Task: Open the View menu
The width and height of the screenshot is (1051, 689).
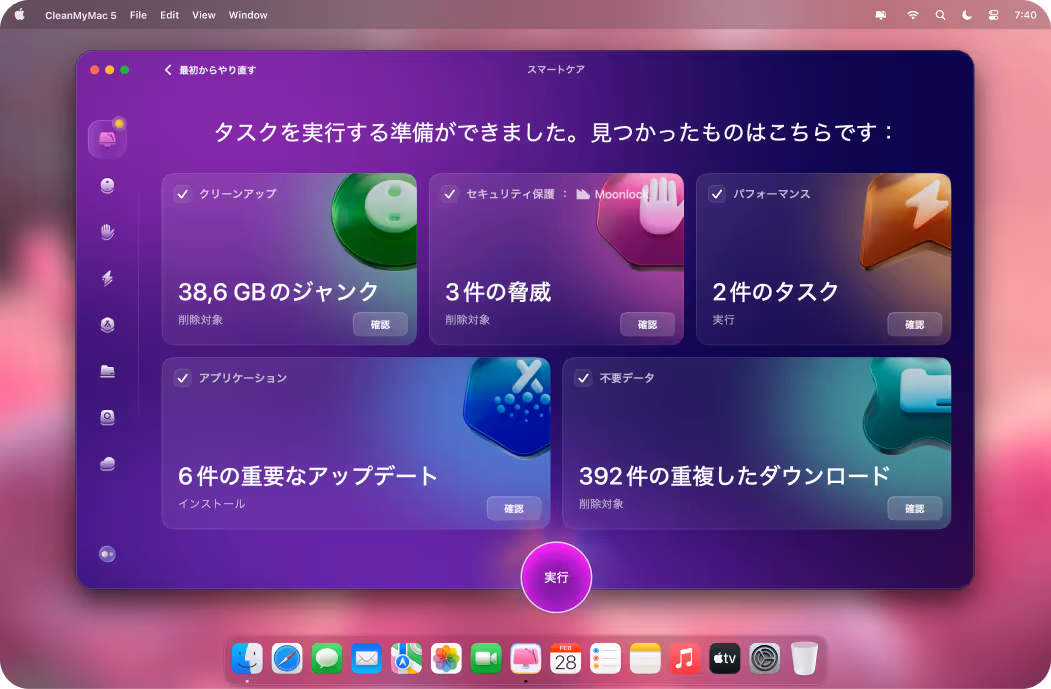Action: pos(204,15)
